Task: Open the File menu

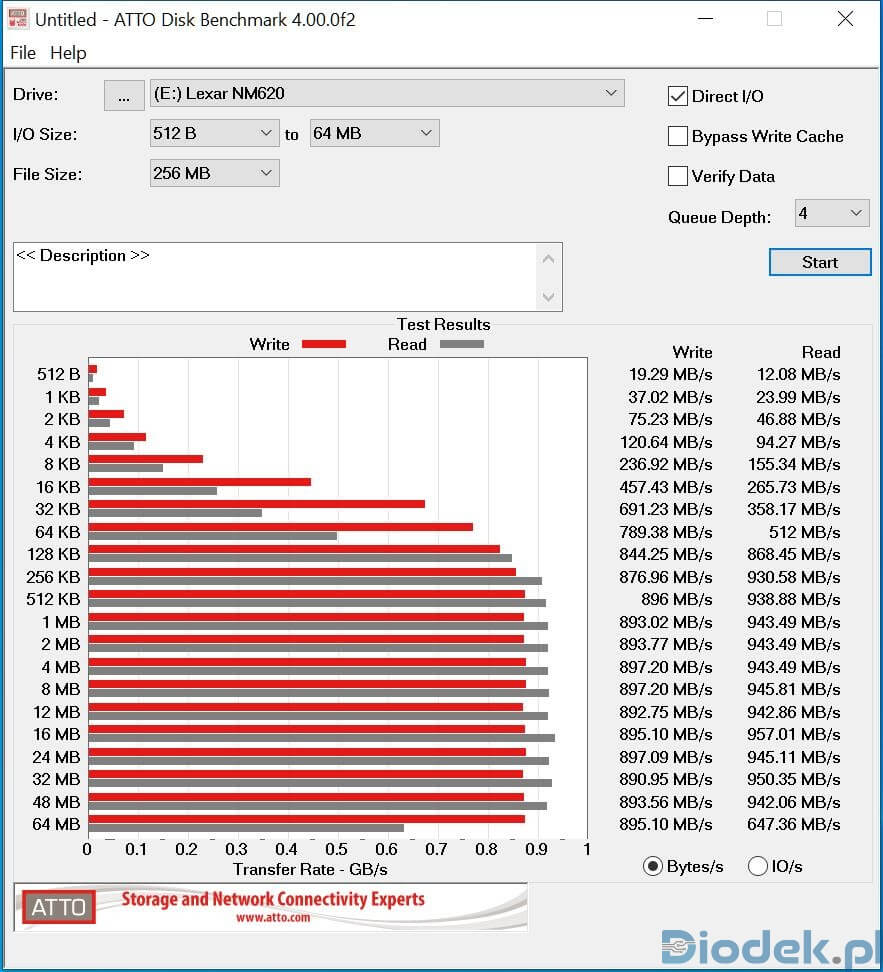Action: coord(22,53)
